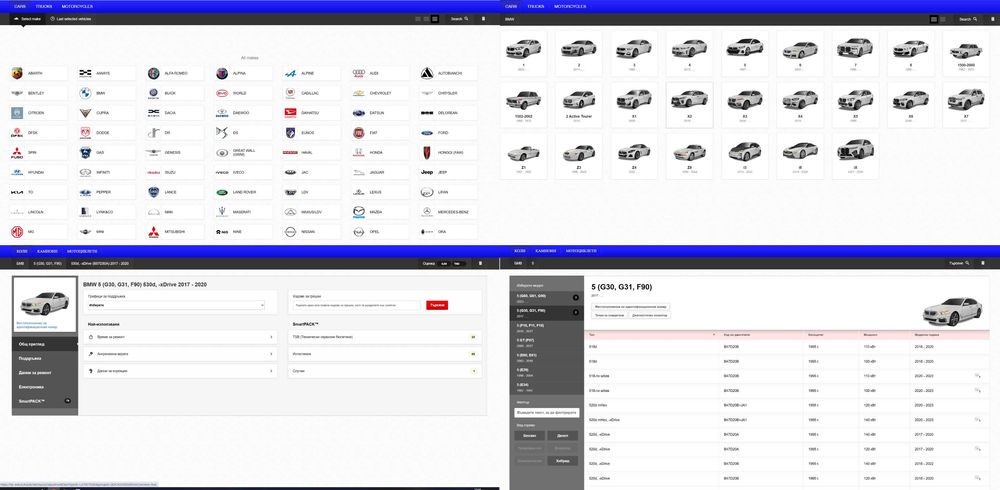Image resolution: width=1000 pixels, height=490 pixels.
Task: Open the BMW Z1 model card
Action: click(523, 156)
